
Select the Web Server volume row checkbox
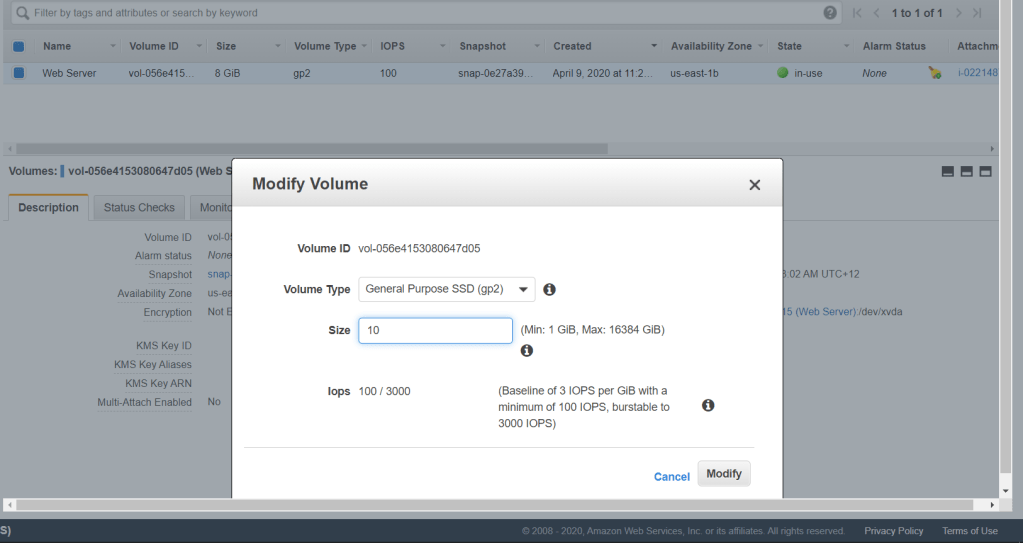point(19,73)
